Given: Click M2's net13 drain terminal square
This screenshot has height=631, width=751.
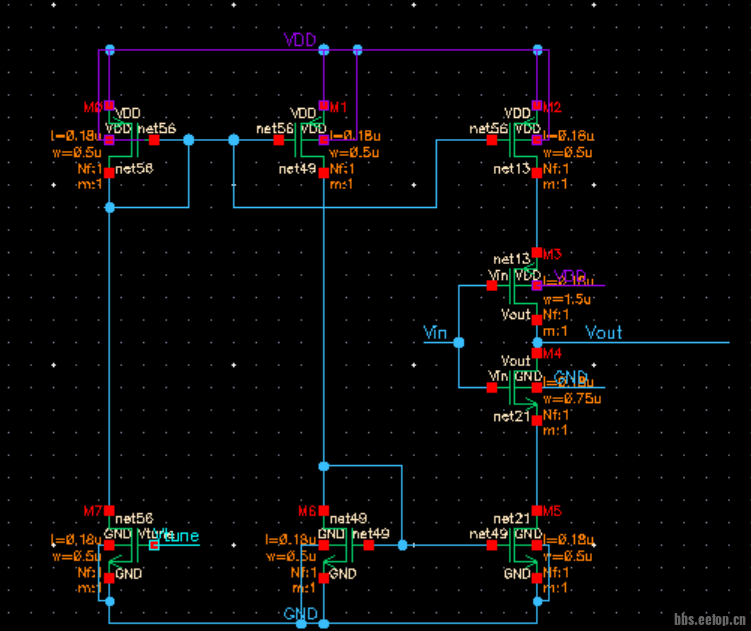Looking at the screenshot, I should (537, 173).
